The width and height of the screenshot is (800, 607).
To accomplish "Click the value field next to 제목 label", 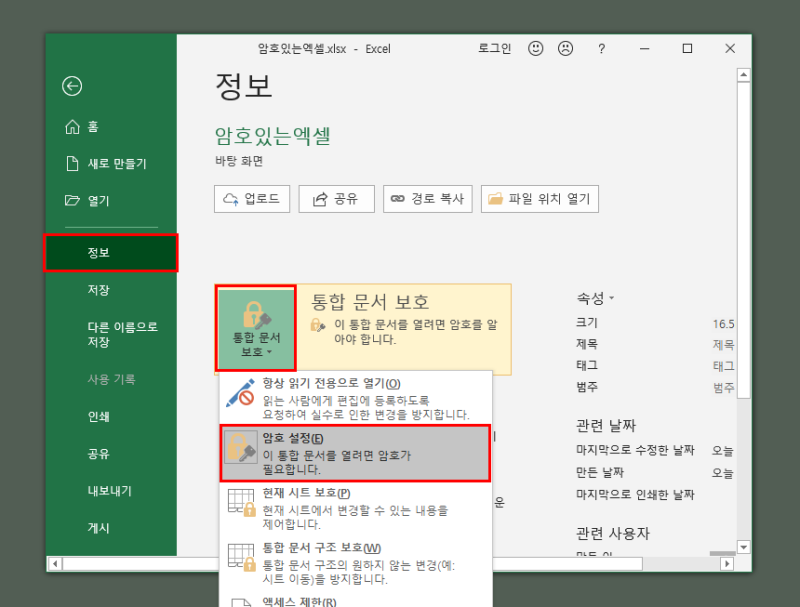I will (723, 345).
